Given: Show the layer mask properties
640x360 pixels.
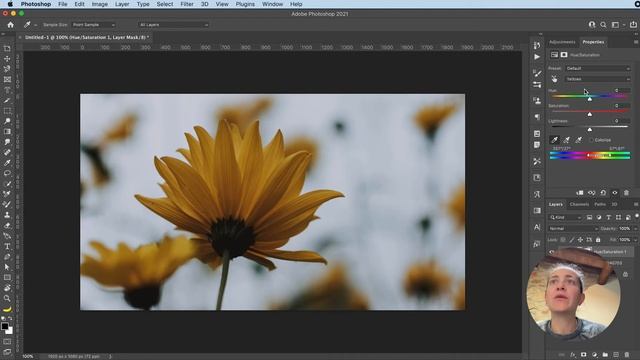Looking at the screenshot, I should coord(564,55).
